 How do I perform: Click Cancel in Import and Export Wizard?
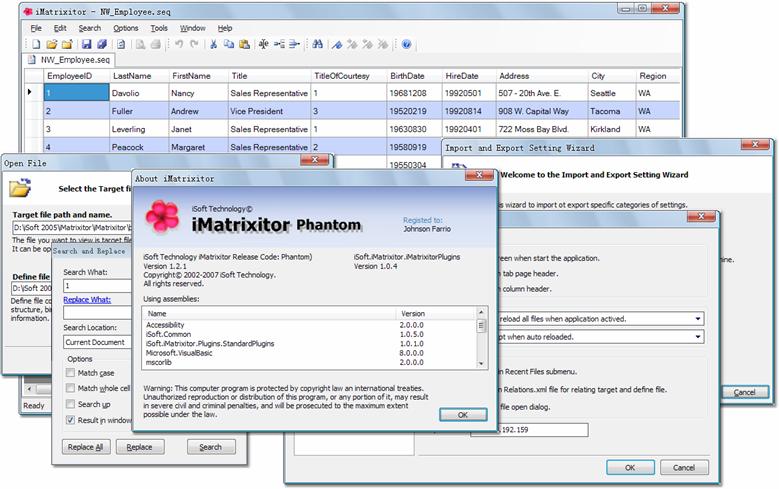[745, 392]
